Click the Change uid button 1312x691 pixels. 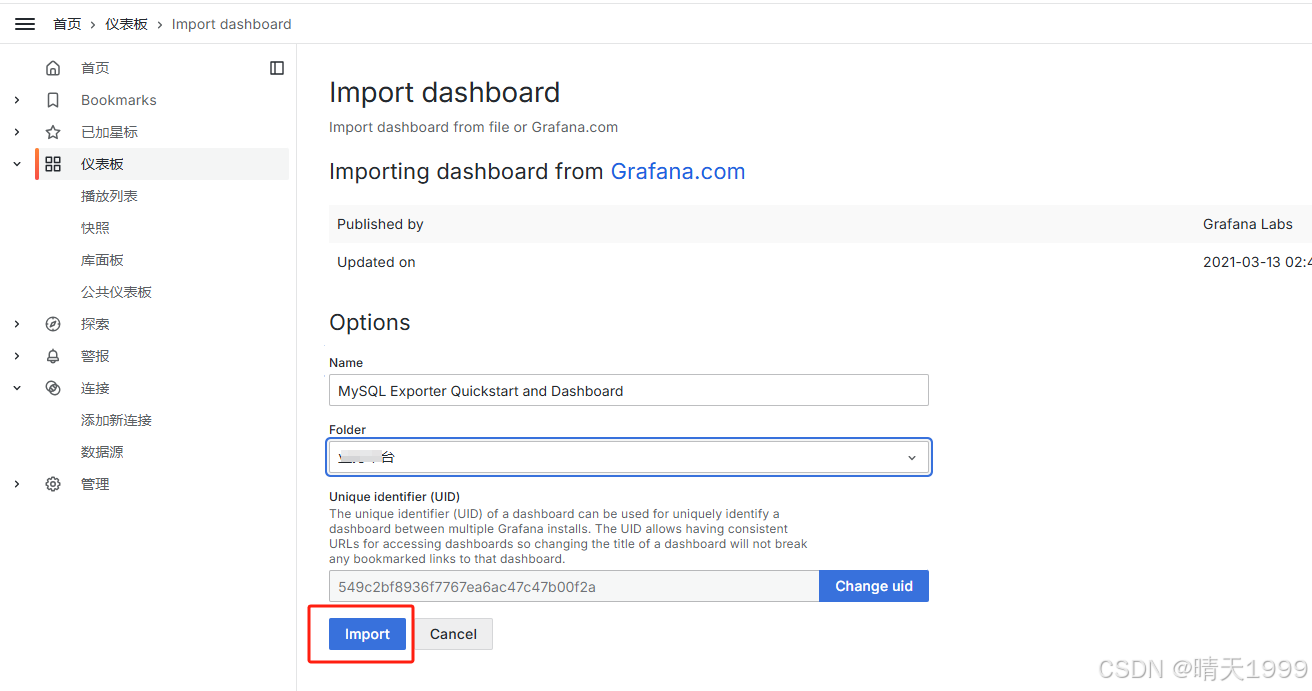(x=874, y=586)
